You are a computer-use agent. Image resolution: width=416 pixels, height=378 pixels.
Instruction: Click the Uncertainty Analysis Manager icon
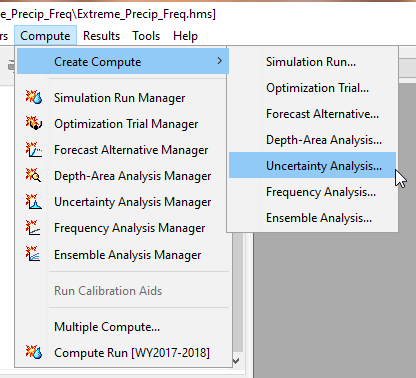pyautogui.click(x=34, y=201)
